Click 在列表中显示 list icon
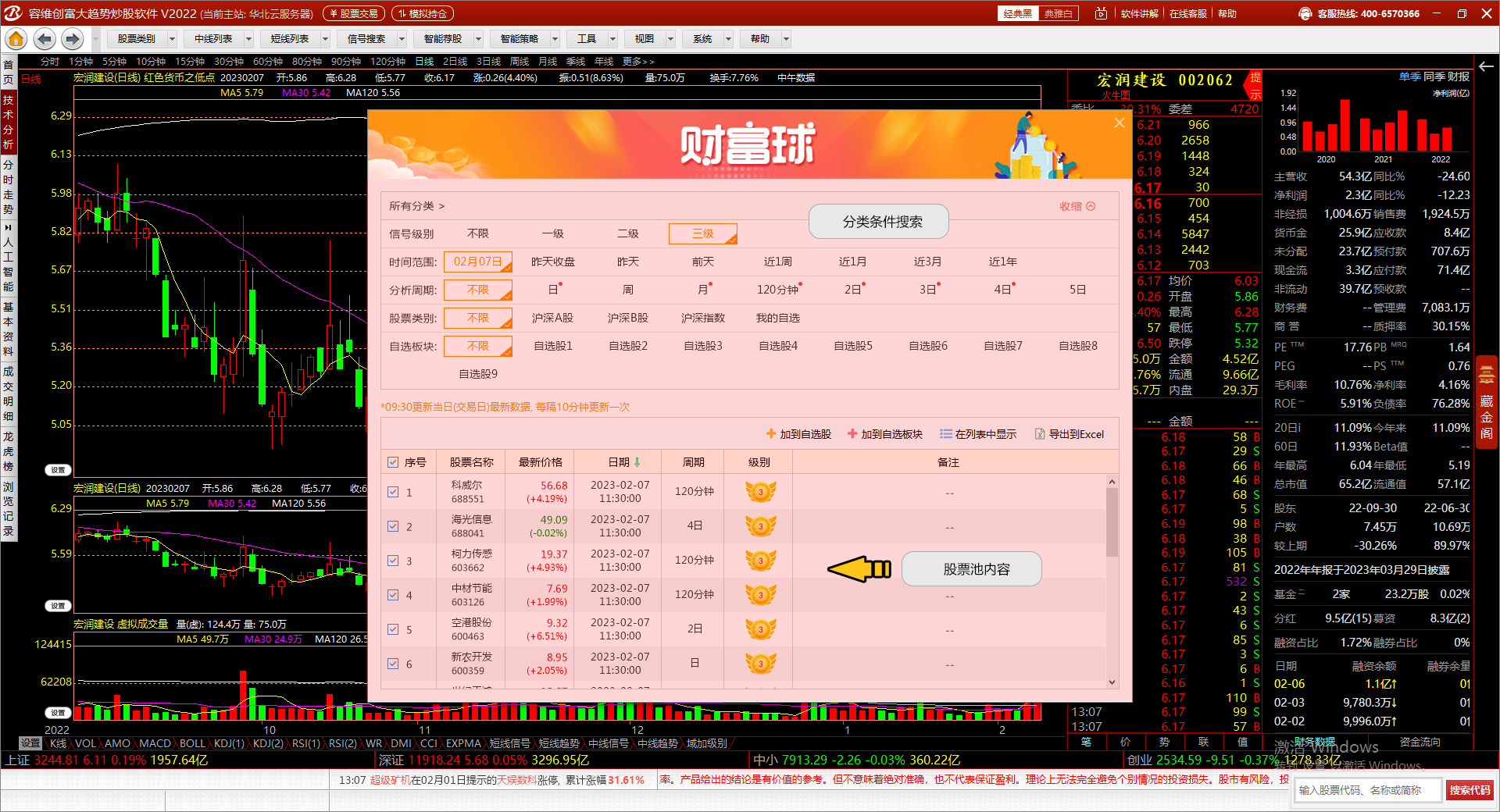This screenshot has height=812, width=1500. pyautogui.click(x=946, y=434)
